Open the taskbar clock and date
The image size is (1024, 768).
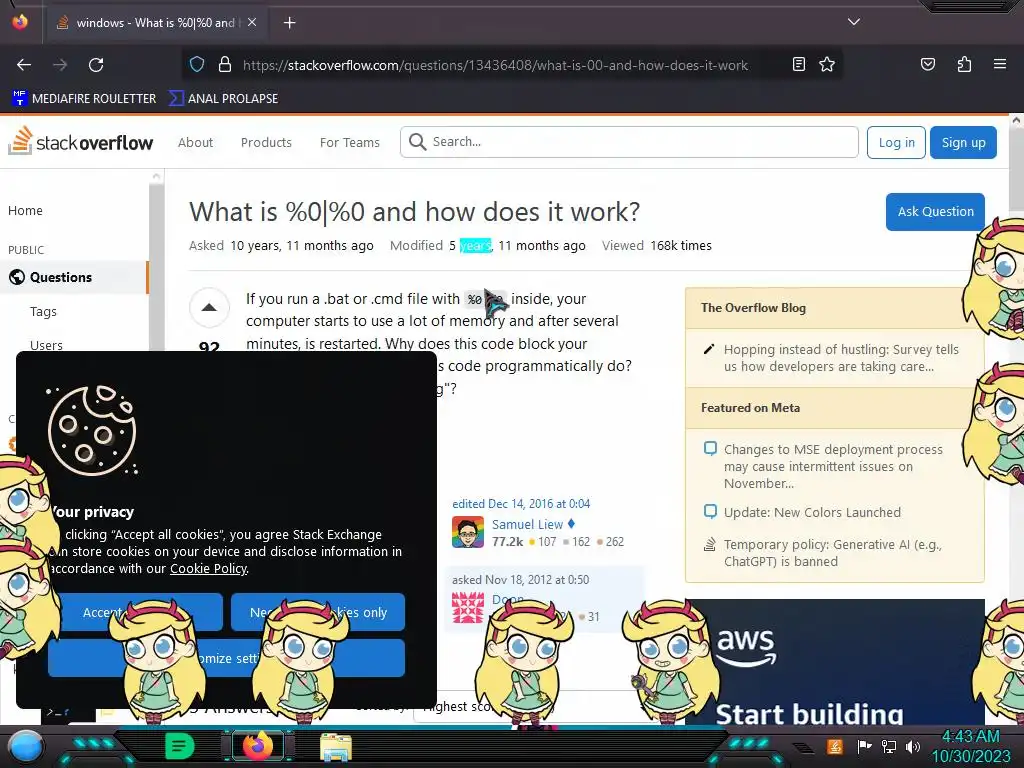970,746
